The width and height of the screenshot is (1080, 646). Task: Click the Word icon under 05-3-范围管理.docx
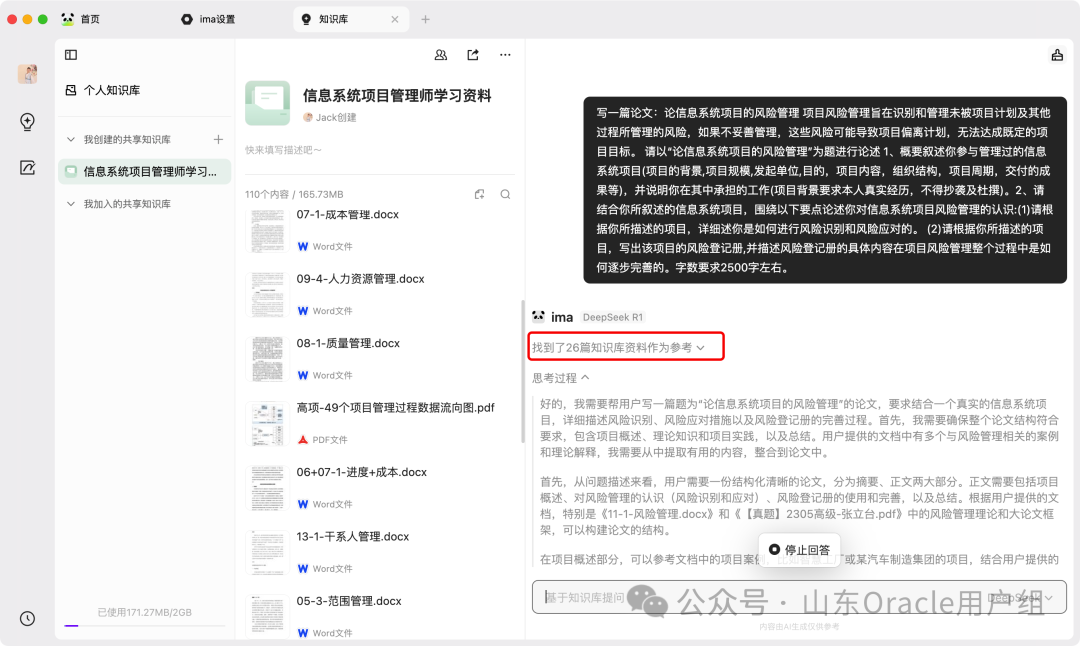point(302,633)
